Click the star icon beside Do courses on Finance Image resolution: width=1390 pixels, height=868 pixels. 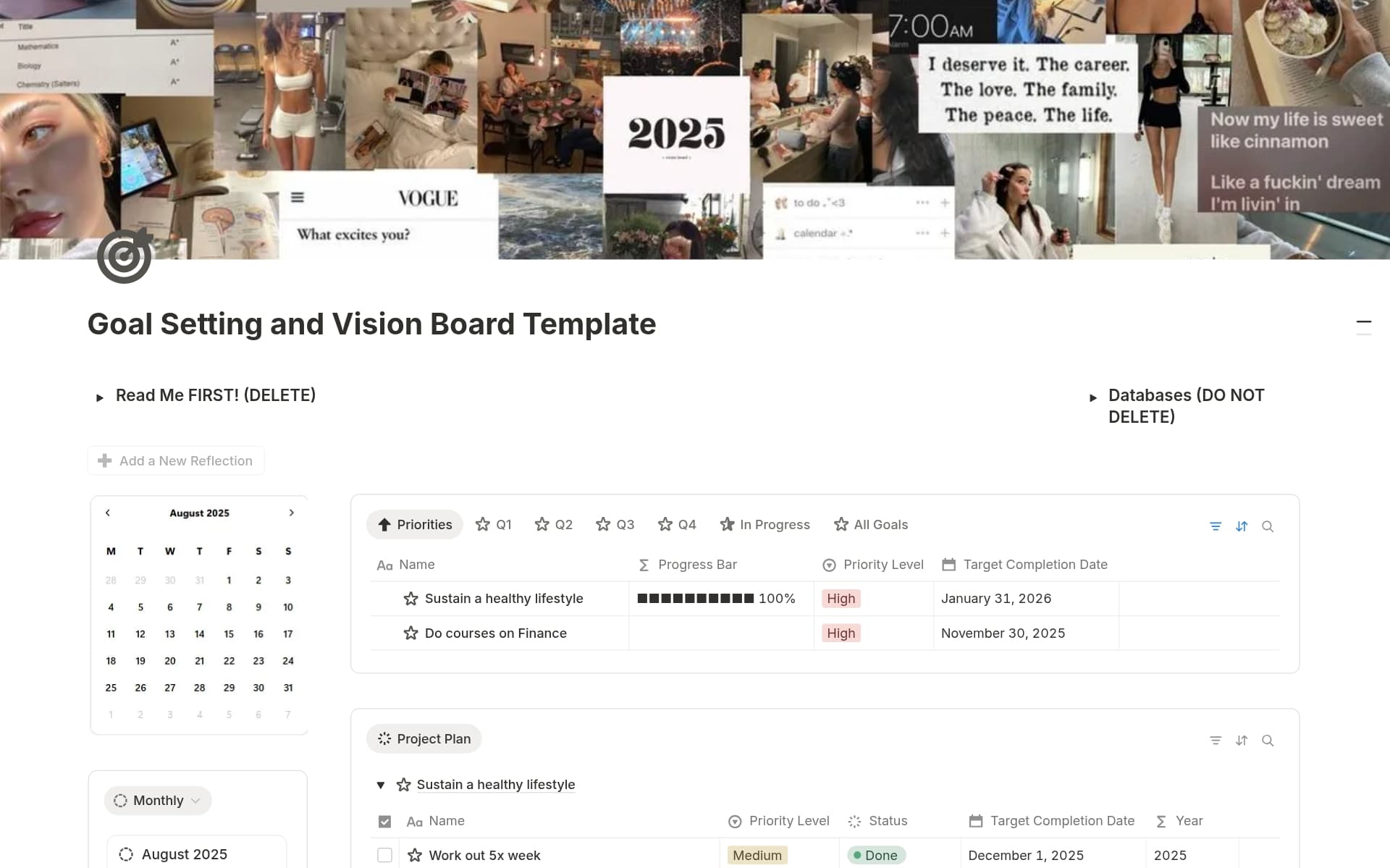[x=410, y=633]
